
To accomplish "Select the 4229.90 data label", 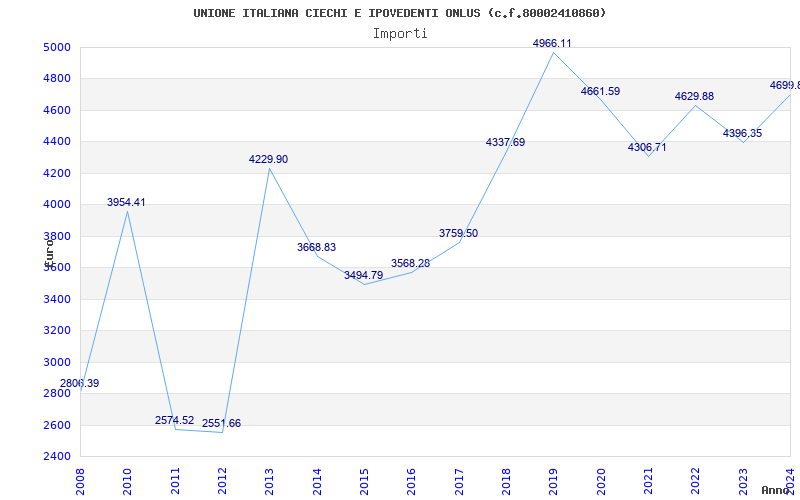I will point(268,160).
